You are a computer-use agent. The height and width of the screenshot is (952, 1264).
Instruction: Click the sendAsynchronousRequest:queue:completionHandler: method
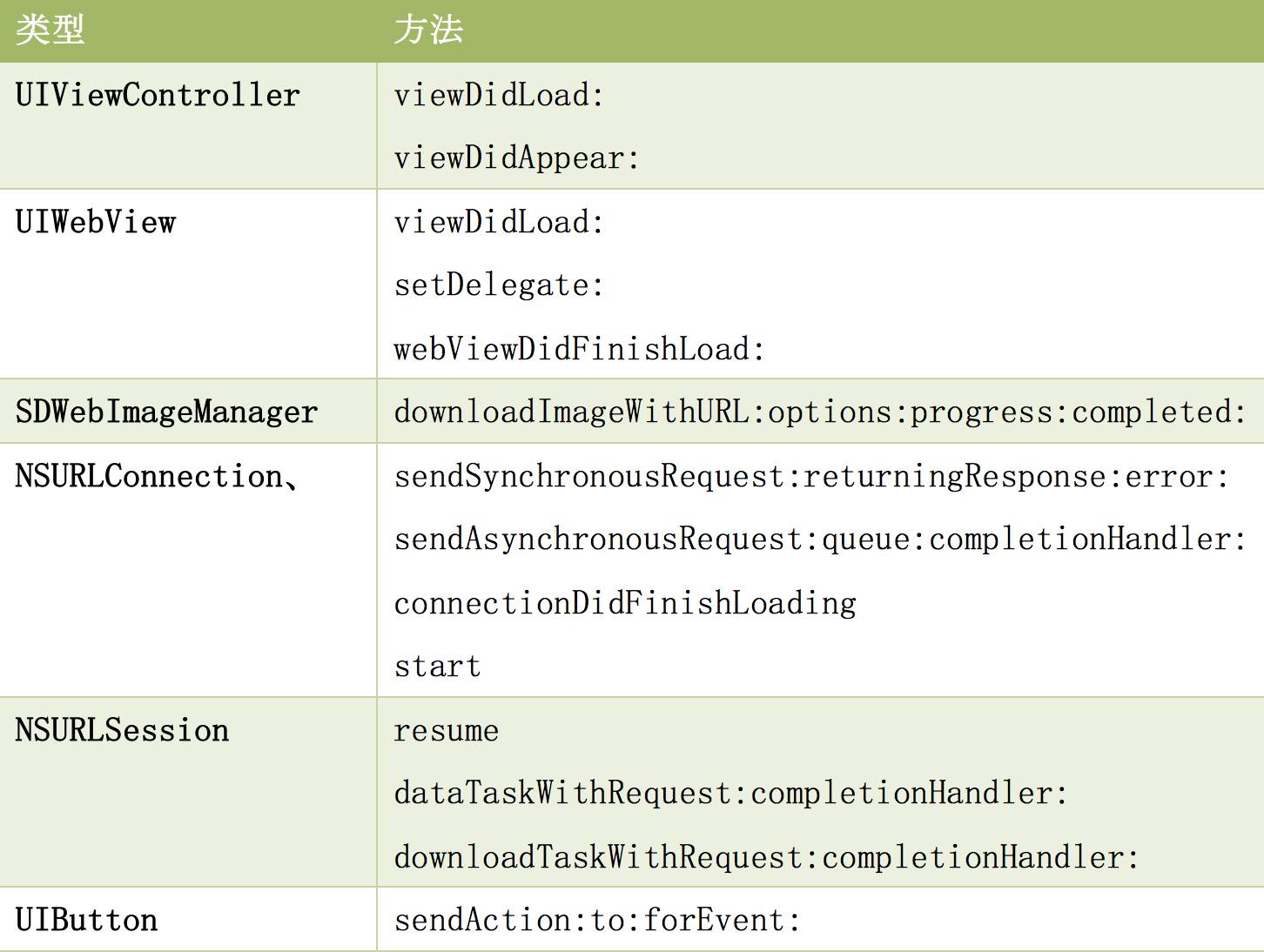[x=820, y=540]
